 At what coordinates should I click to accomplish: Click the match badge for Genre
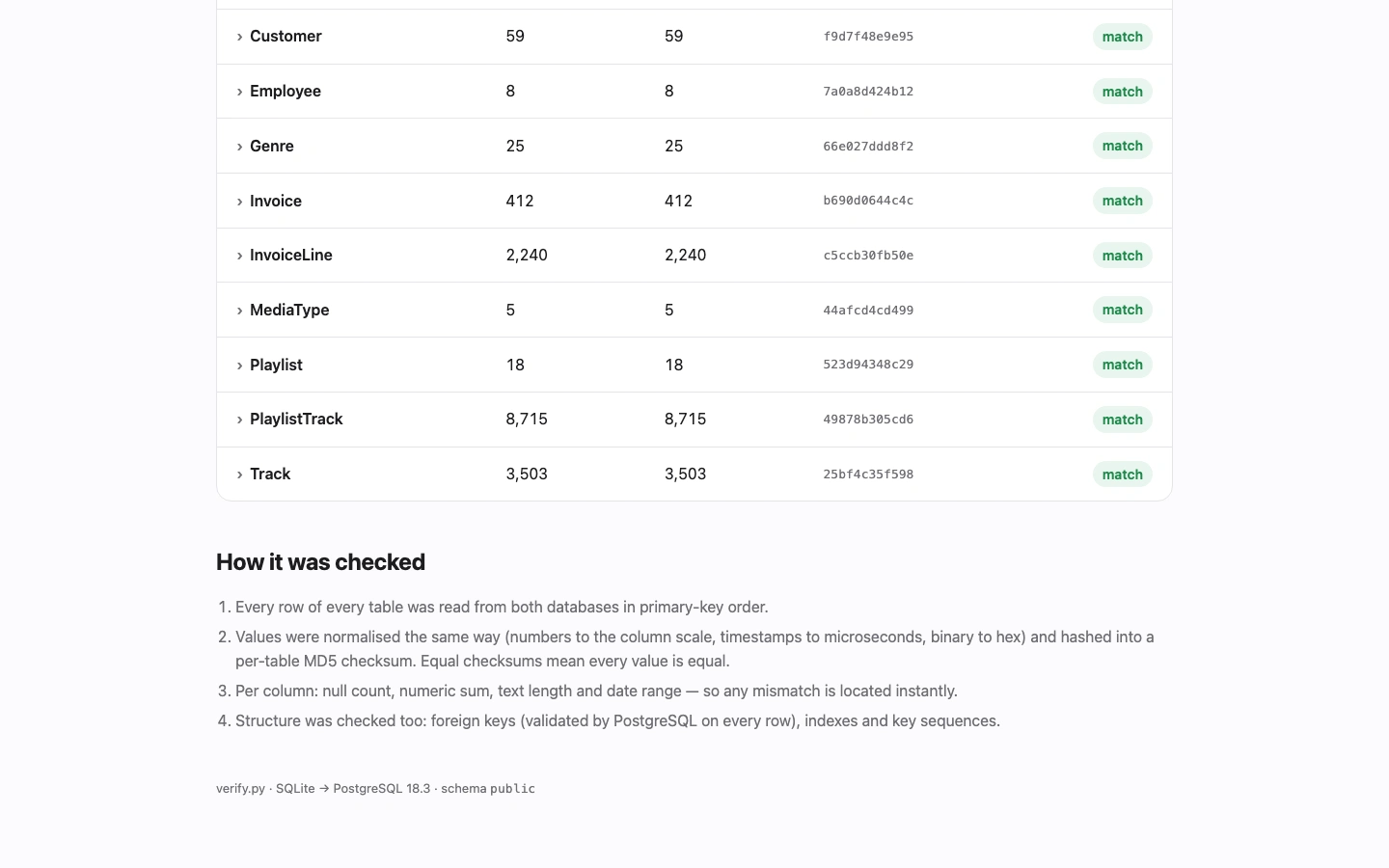coord(1122,146)
